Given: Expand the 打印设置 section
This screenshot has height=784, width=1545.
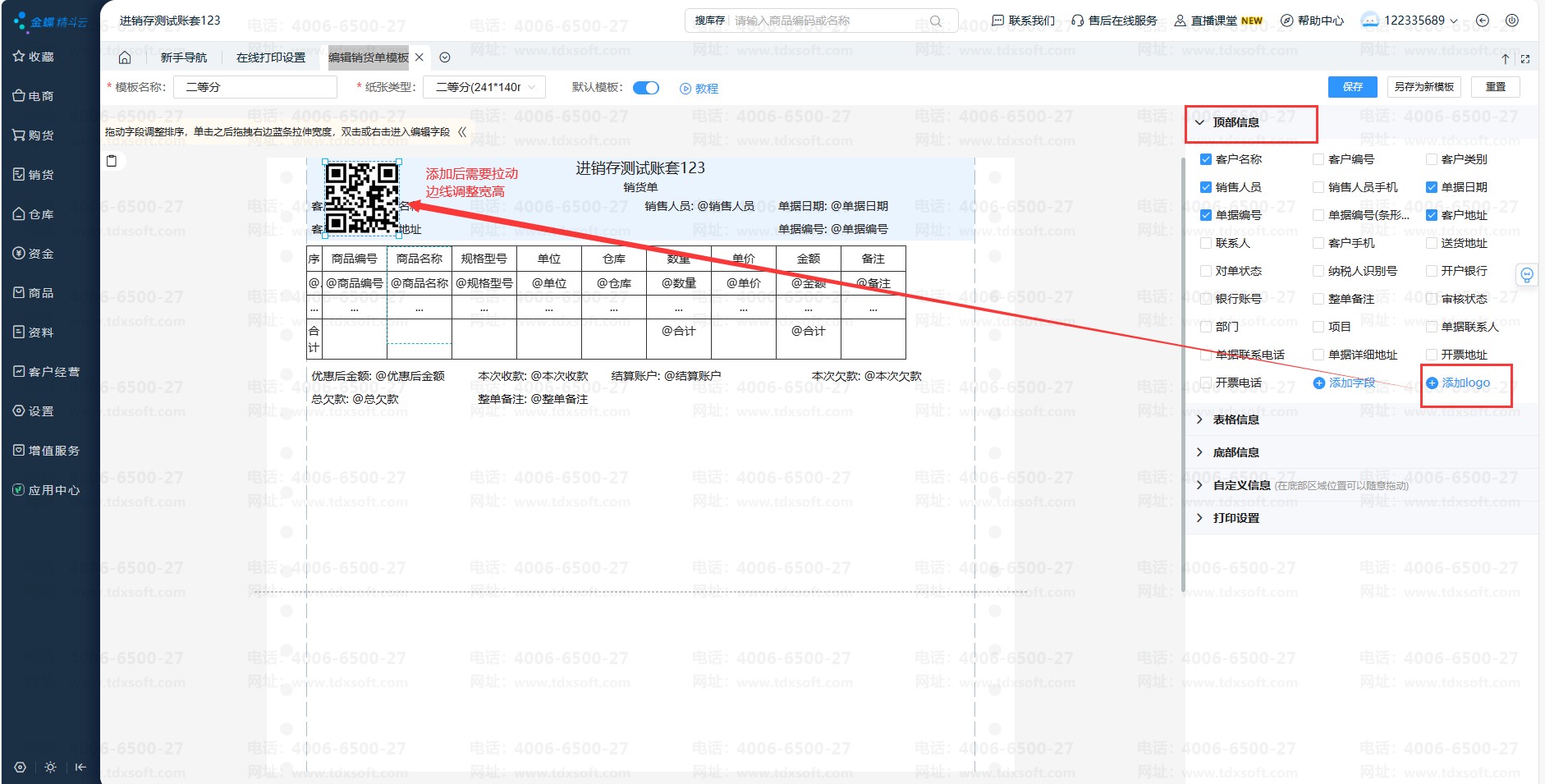Looking at the screenshot, I should pyautogui.click(x=1236, y=518).
